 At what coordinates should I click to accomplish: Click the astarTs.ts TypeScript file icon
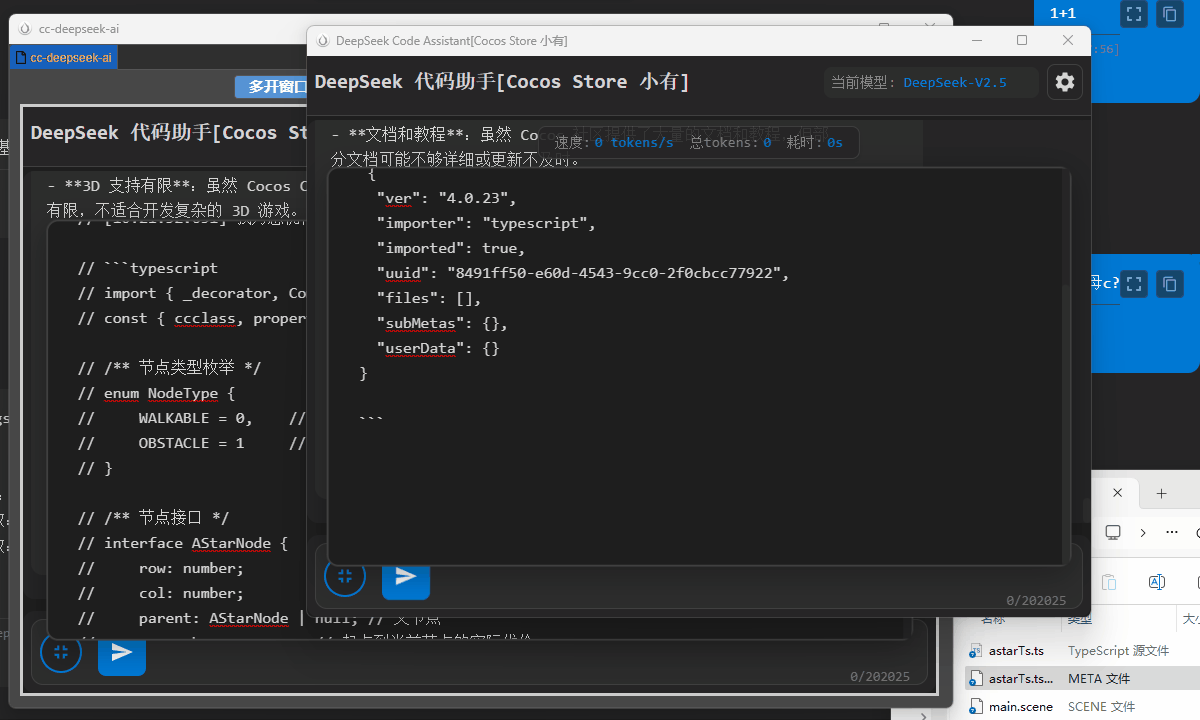click(x=976, y=651)
